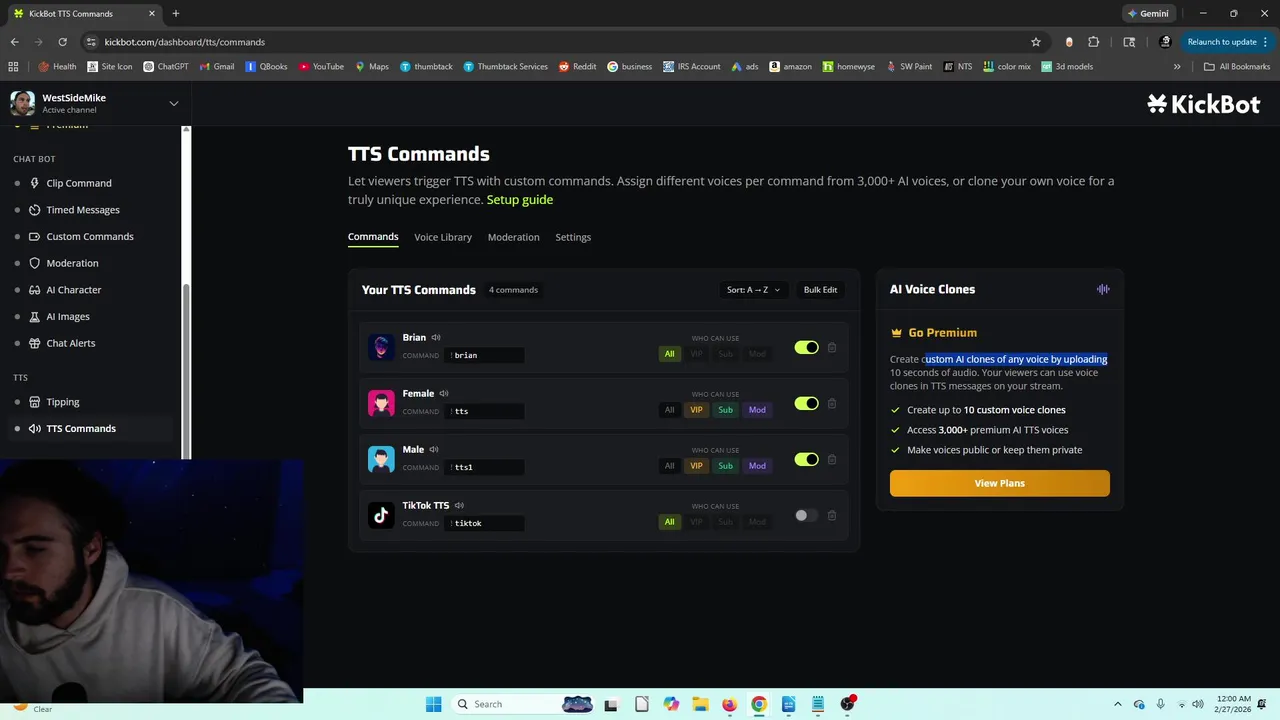Reload the page
The height and width of the screenshot is (720, 1280).
tap(62, 42)
